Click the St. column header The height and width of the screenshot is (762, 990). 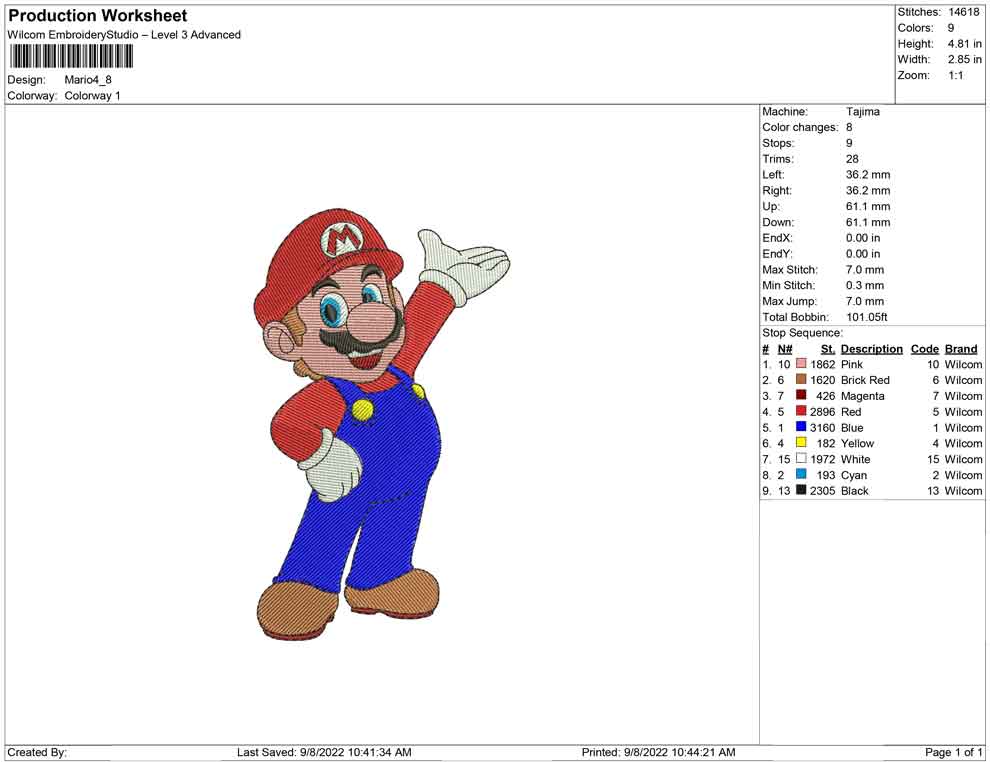pyautogui.click(x=827, y=349)
